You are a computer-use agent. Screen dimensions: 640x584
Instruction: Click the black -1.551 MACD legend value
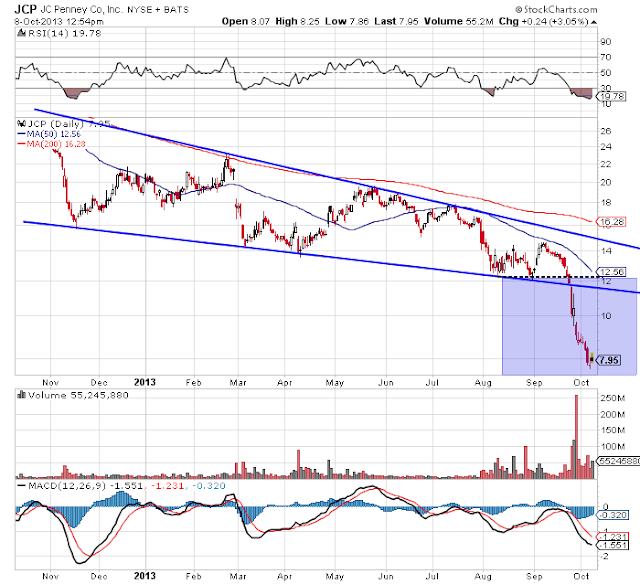tap(127, 486)
